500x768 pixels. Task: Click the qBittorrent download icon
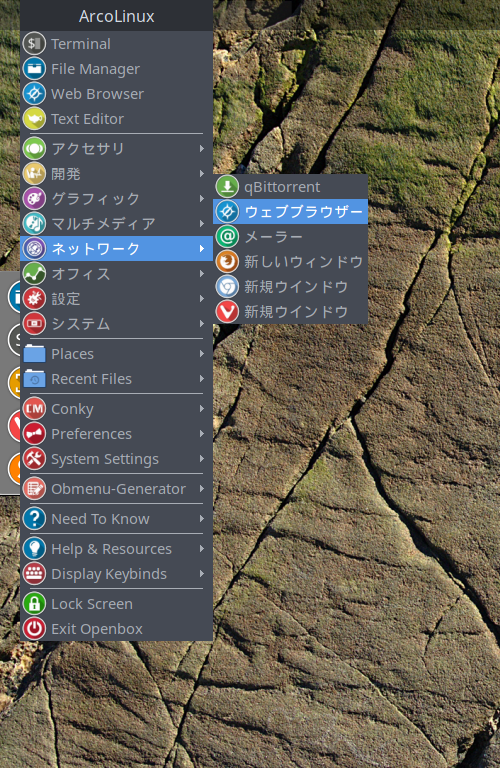(227, 187)
